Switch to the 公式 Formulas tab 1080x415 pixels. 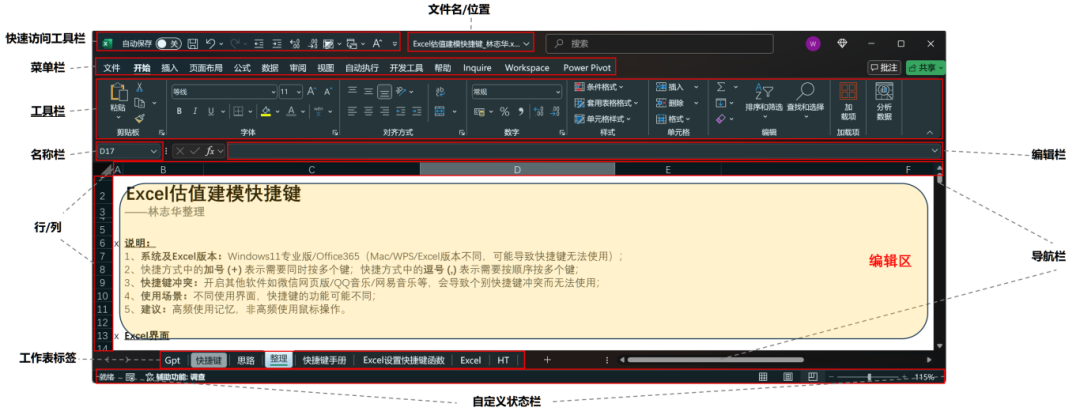(x=242, y=68)
